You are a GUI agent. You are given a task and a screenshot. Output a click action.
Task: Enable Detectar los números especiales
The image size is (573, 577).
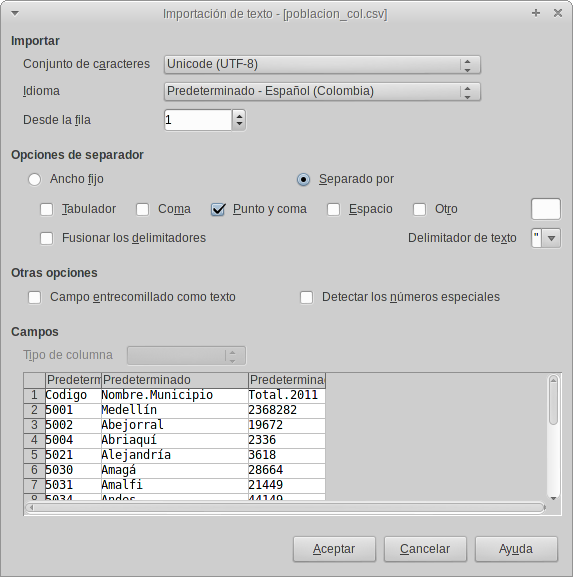pos(306,297)
